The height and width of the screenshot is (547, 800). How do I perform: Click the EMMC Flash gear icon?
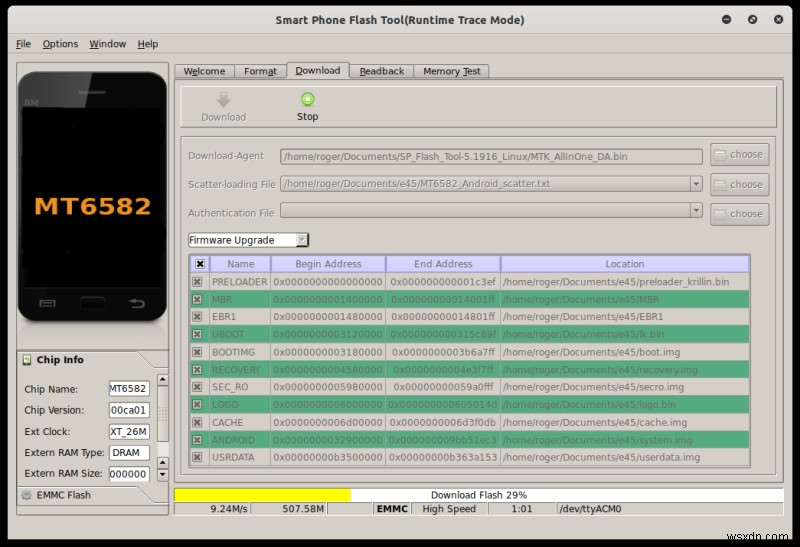point(27,495)
